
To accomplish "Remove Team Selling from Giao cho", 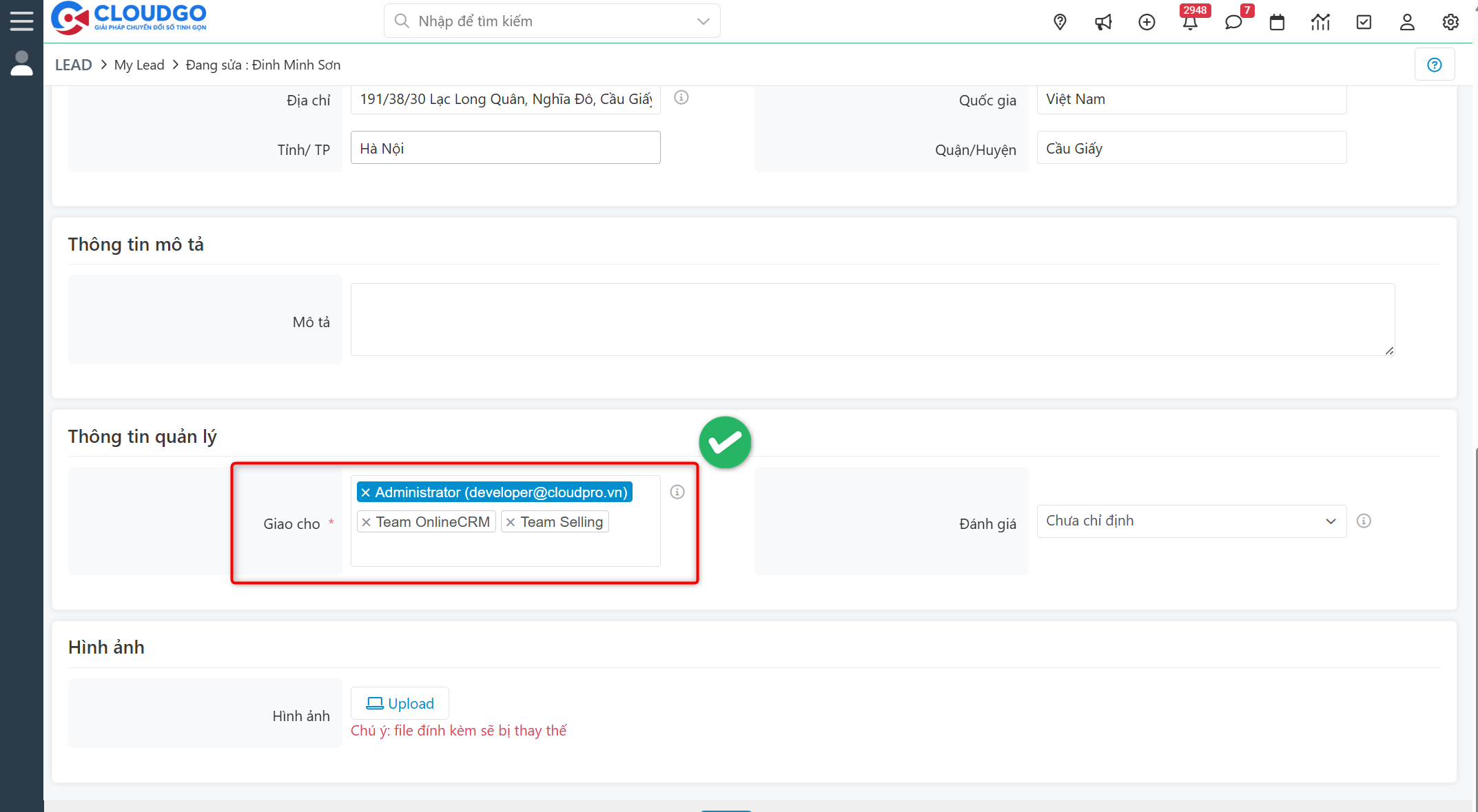I will point(511,521).
